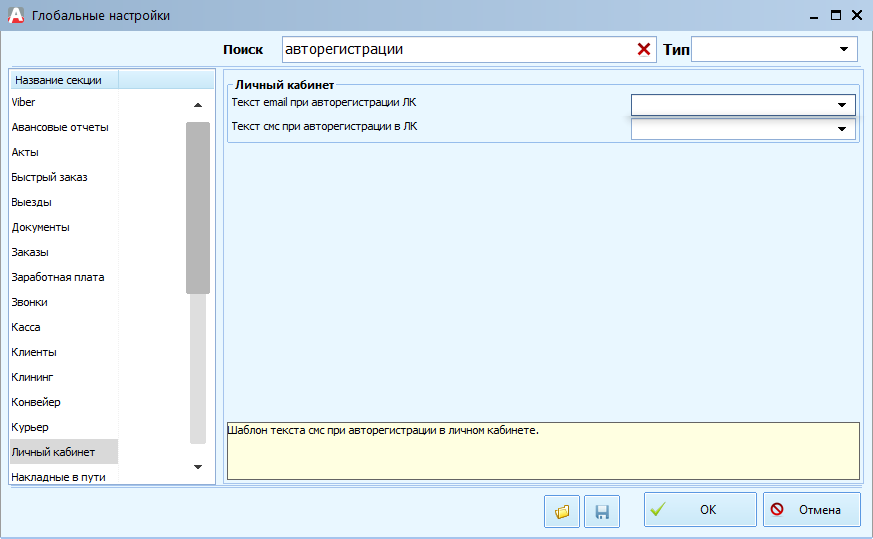Select Клининг section
Image resolution: width=873 pixels, height=539 pixels.
pos(64,377)
